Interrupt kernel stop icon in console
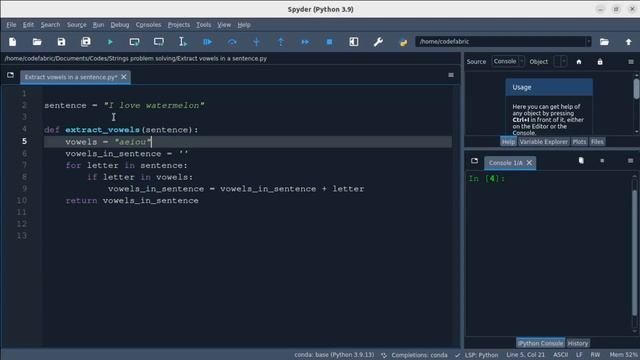This screenshot has width=640, height=360. pos(602,161)
